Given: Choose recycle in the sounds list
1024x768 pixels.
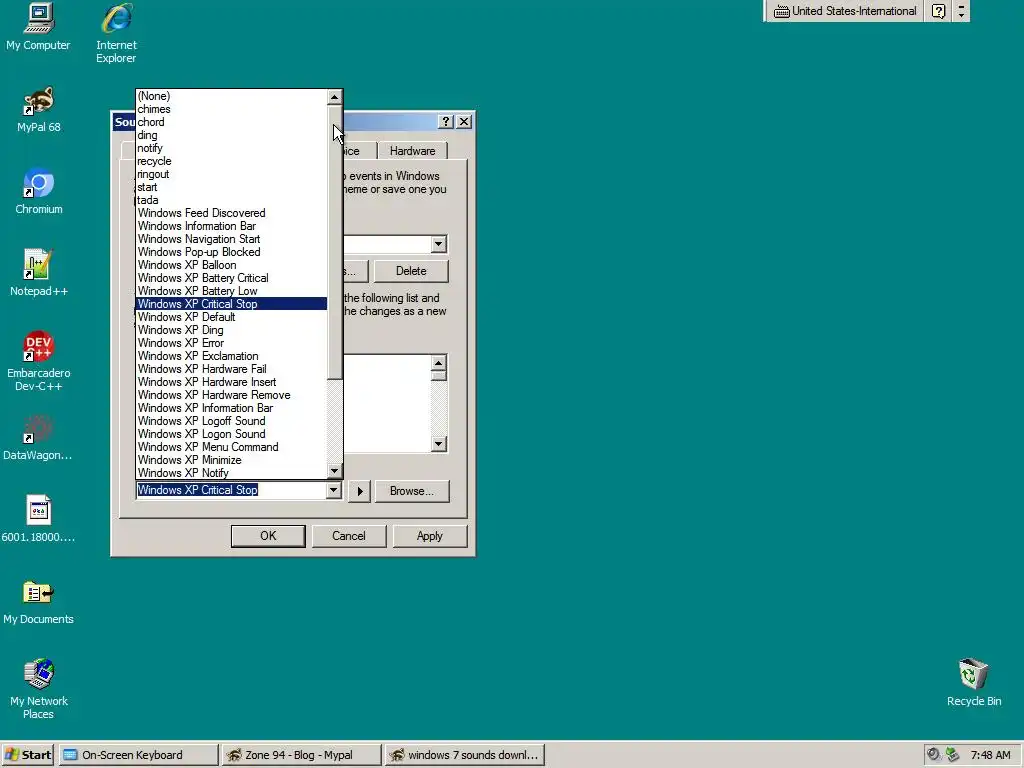Looking at the screenshot, I should (x=231, y=161).
